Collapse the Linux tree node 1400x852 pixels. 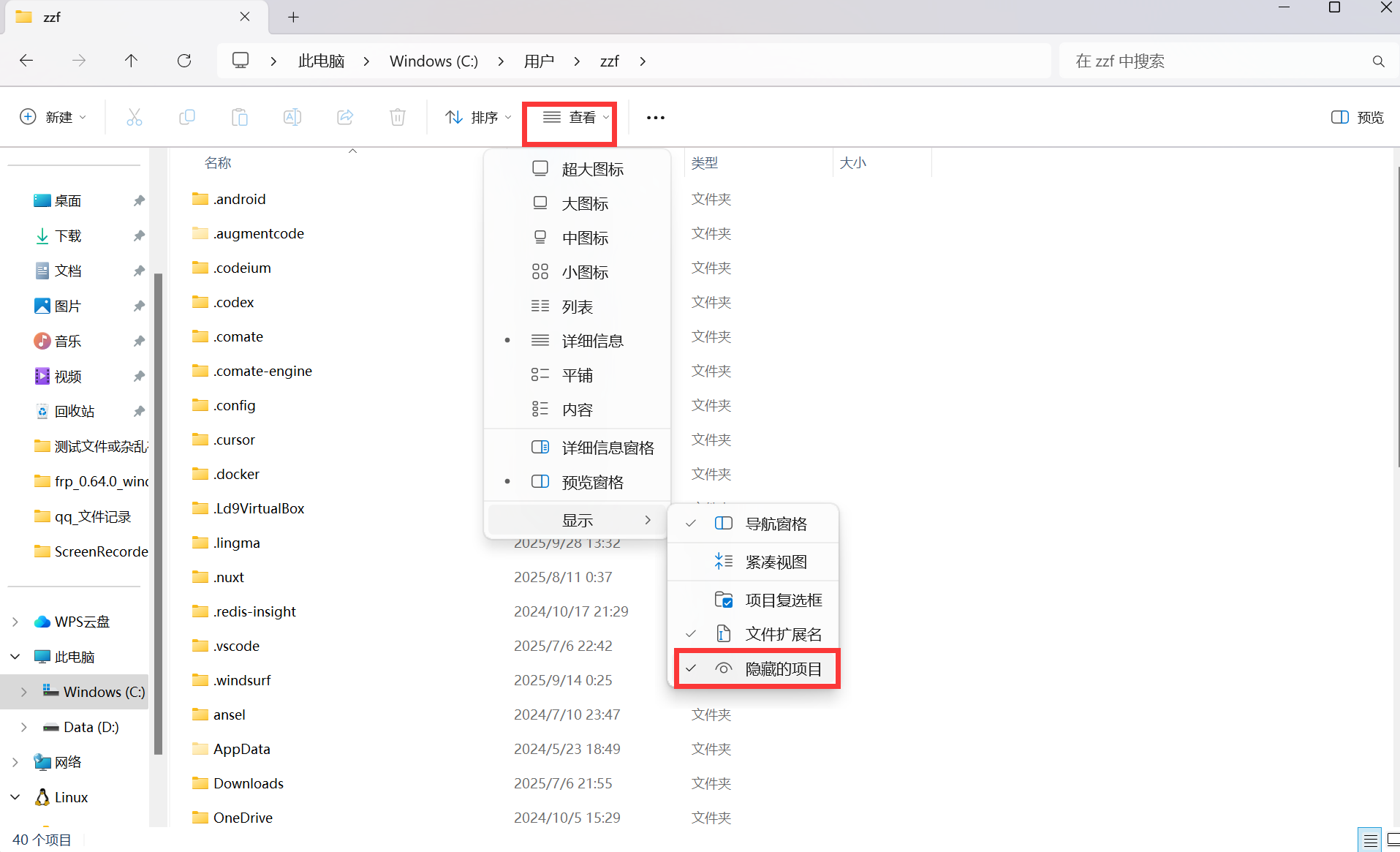click(x=15, y=797)
